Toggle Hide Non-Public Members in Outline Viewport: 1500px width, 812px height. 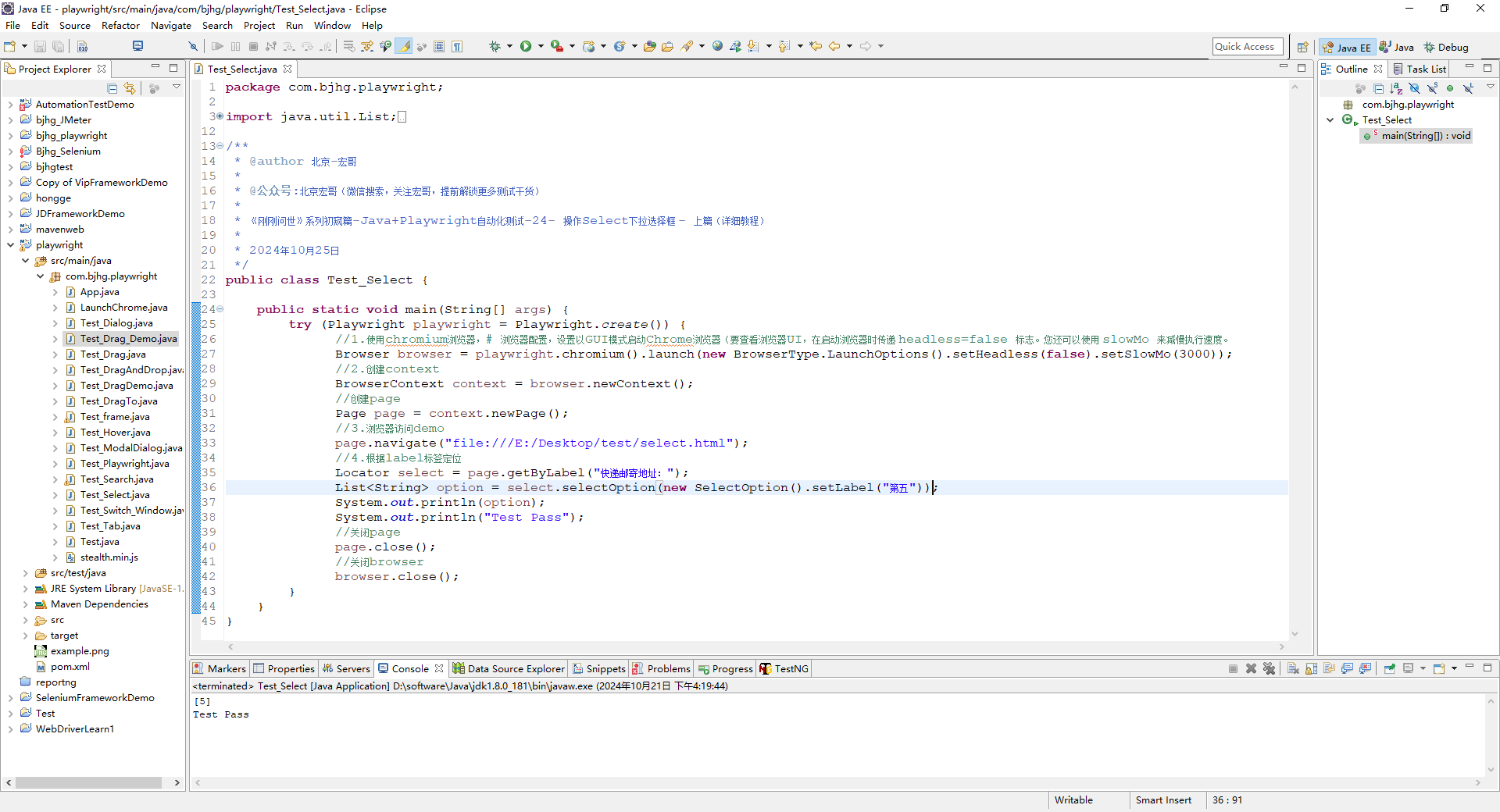(x=1450, y=88)
